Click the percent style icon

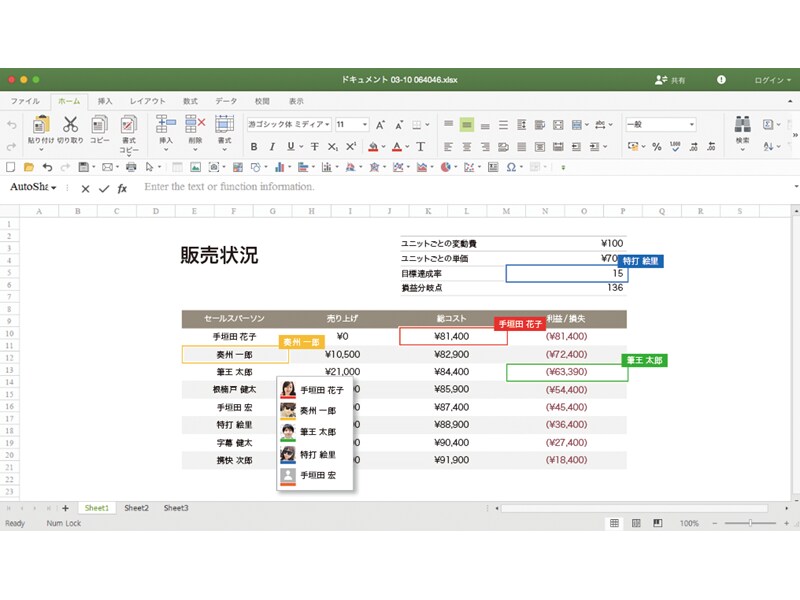[x=657, y=147]
